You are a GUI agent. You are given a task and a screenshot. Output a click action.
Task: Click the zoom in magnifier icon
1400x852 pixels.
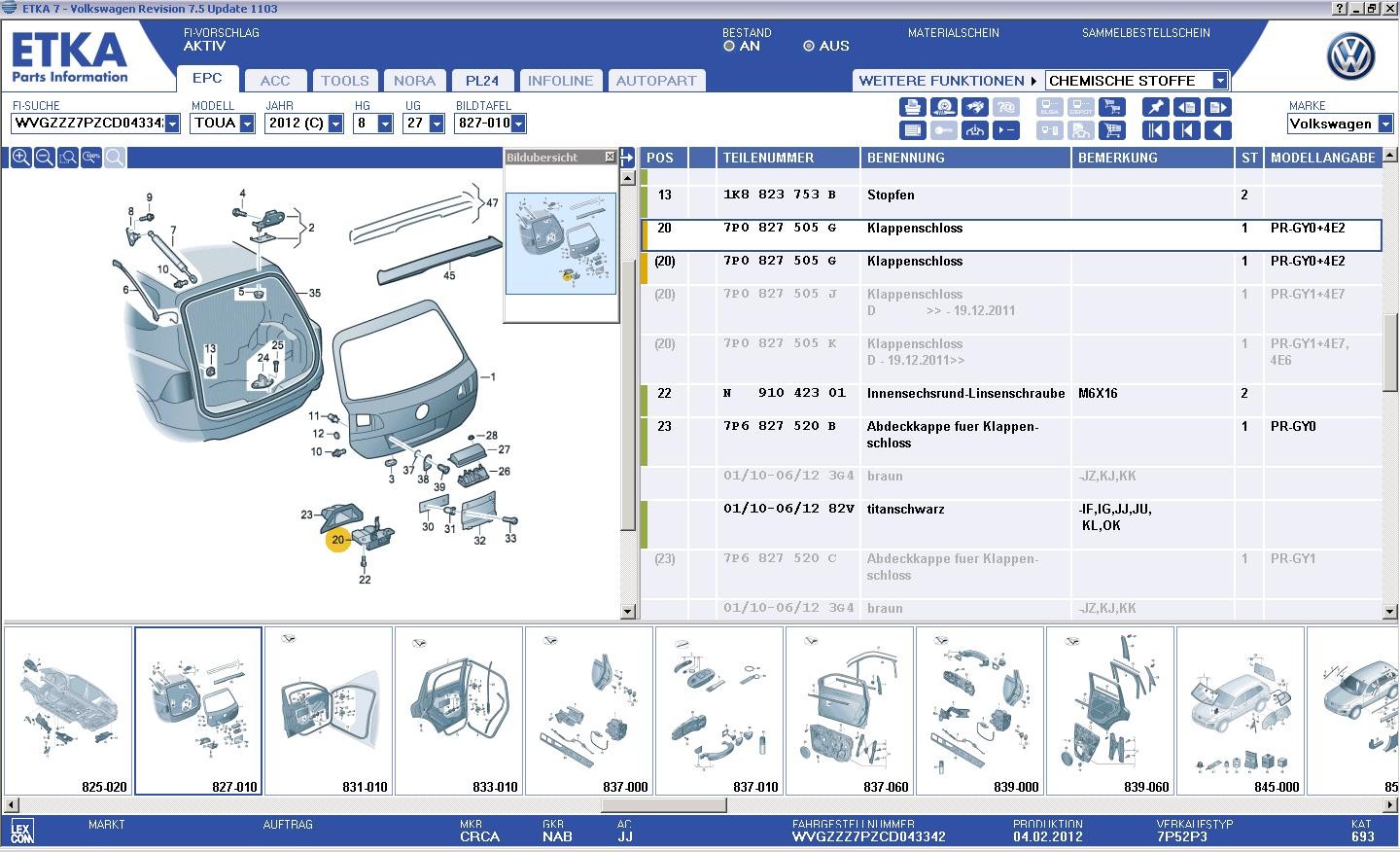(x=20, y=158)
